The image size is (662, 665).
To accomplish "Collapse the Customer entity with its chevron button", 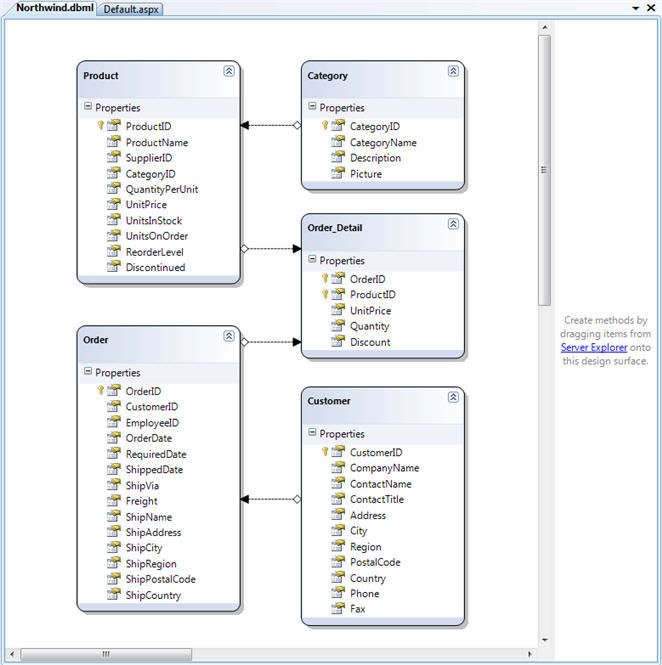I will (x=453, y=397).
